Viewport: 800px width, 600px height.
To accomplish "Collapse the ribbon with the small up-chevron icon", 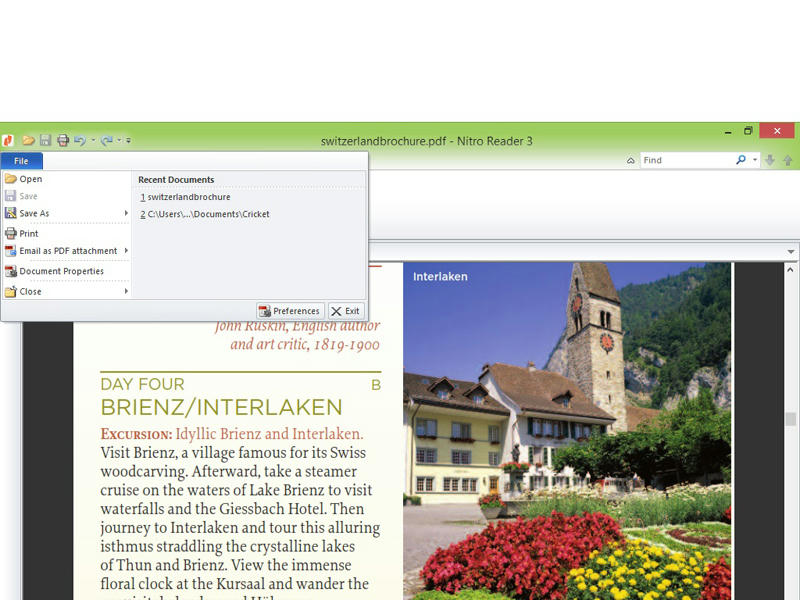I will point(631,160).
